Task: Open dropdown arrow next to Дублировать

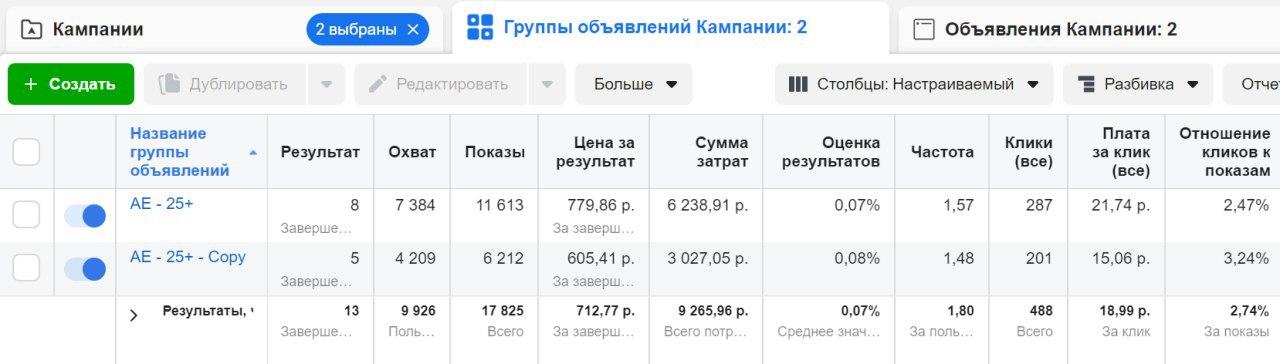Action: click(x=326, y=84)
